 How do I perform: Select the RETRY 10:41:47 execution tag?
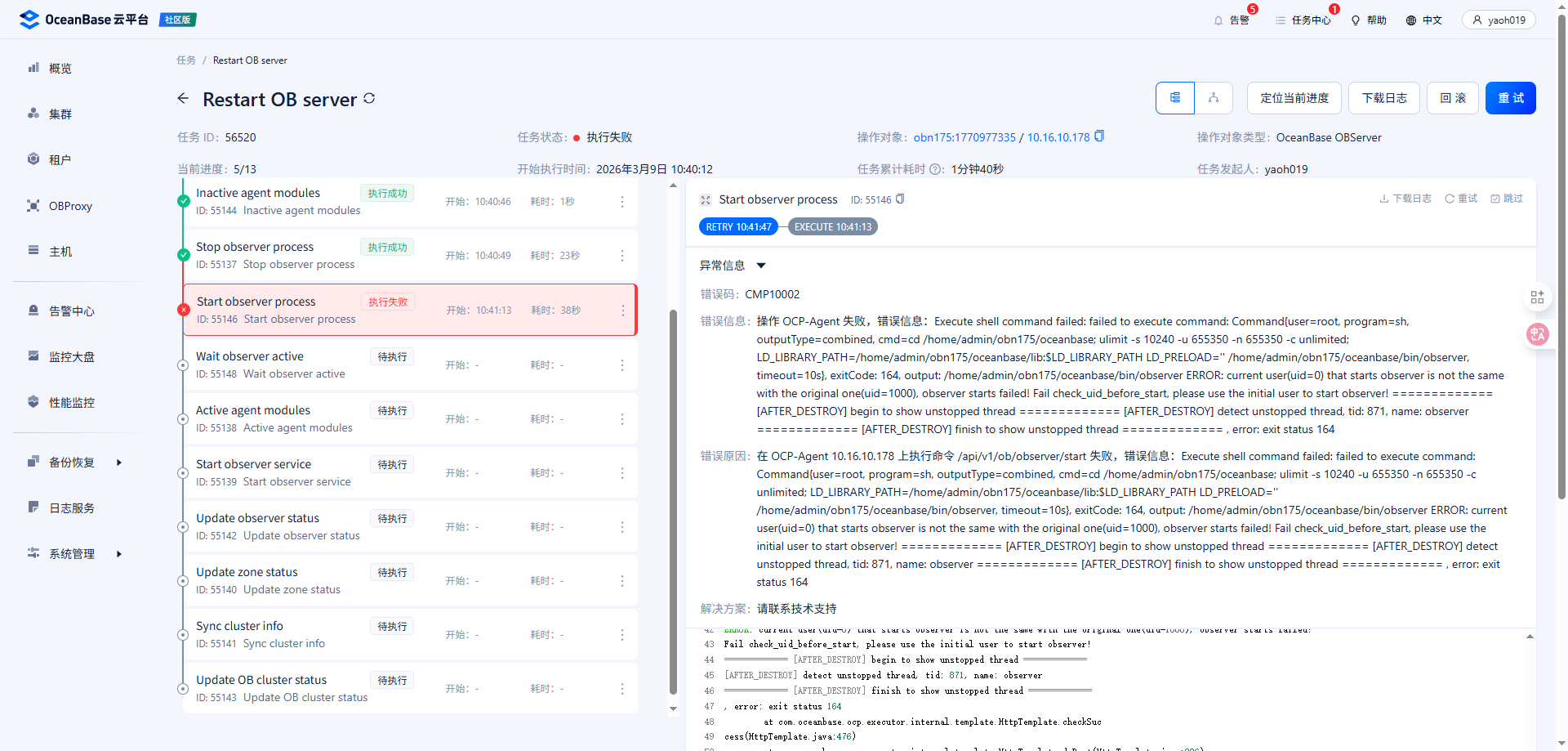738,227
